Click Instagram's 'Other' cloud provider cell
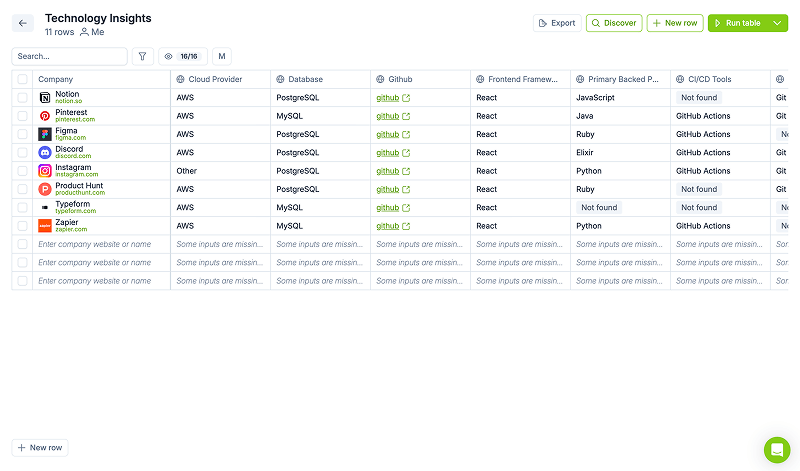800x471 pixels. click(220, 171)
